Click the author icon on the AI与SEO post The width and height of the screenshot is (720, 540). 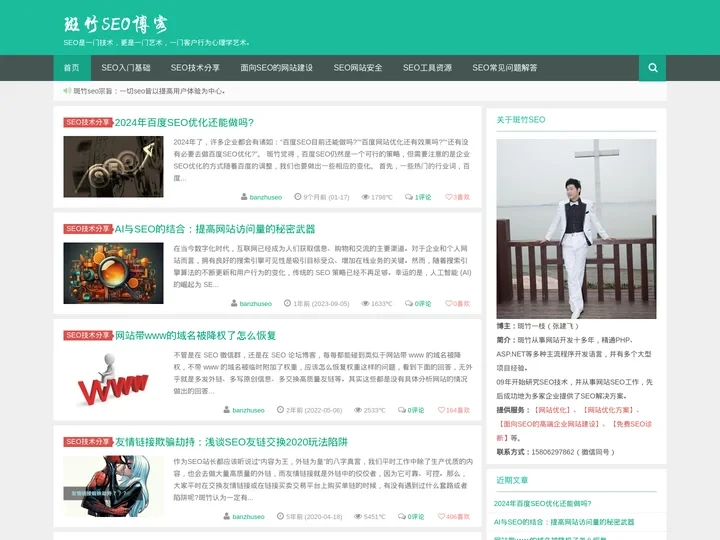pos(234,304)
